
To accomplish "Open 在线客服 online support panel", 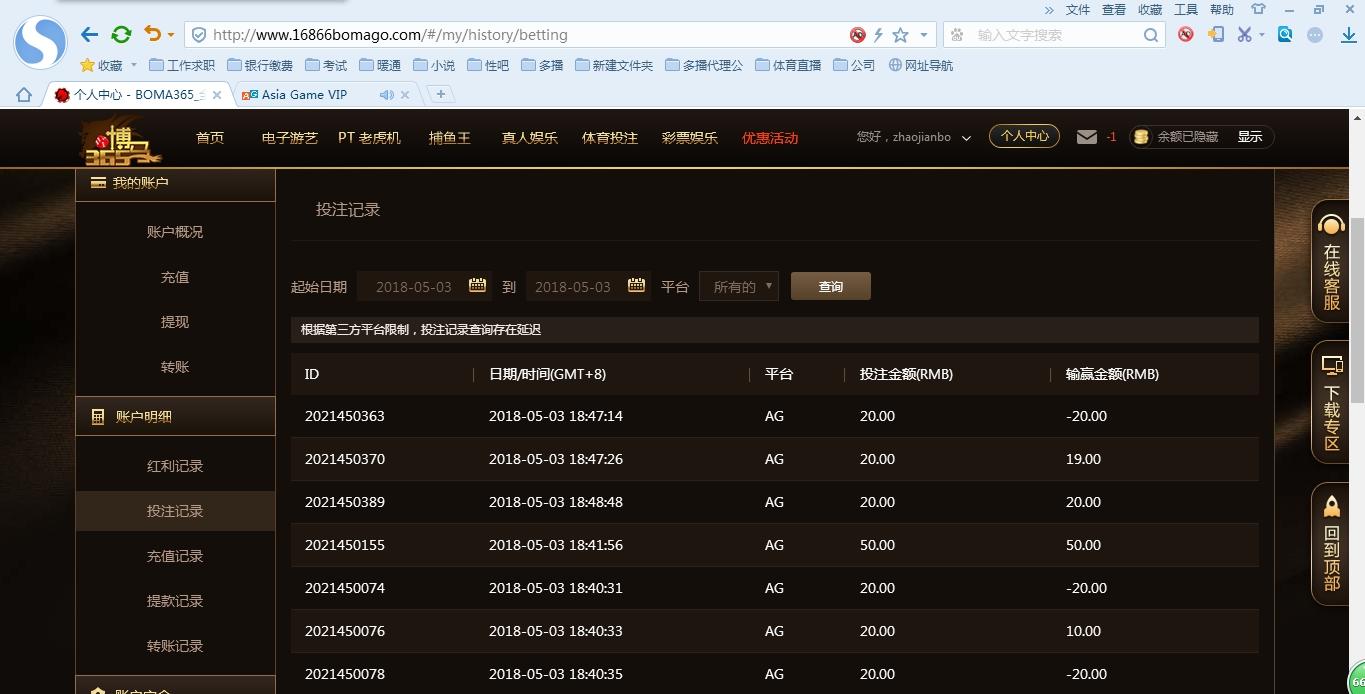I will click(x=1332, y=262).
